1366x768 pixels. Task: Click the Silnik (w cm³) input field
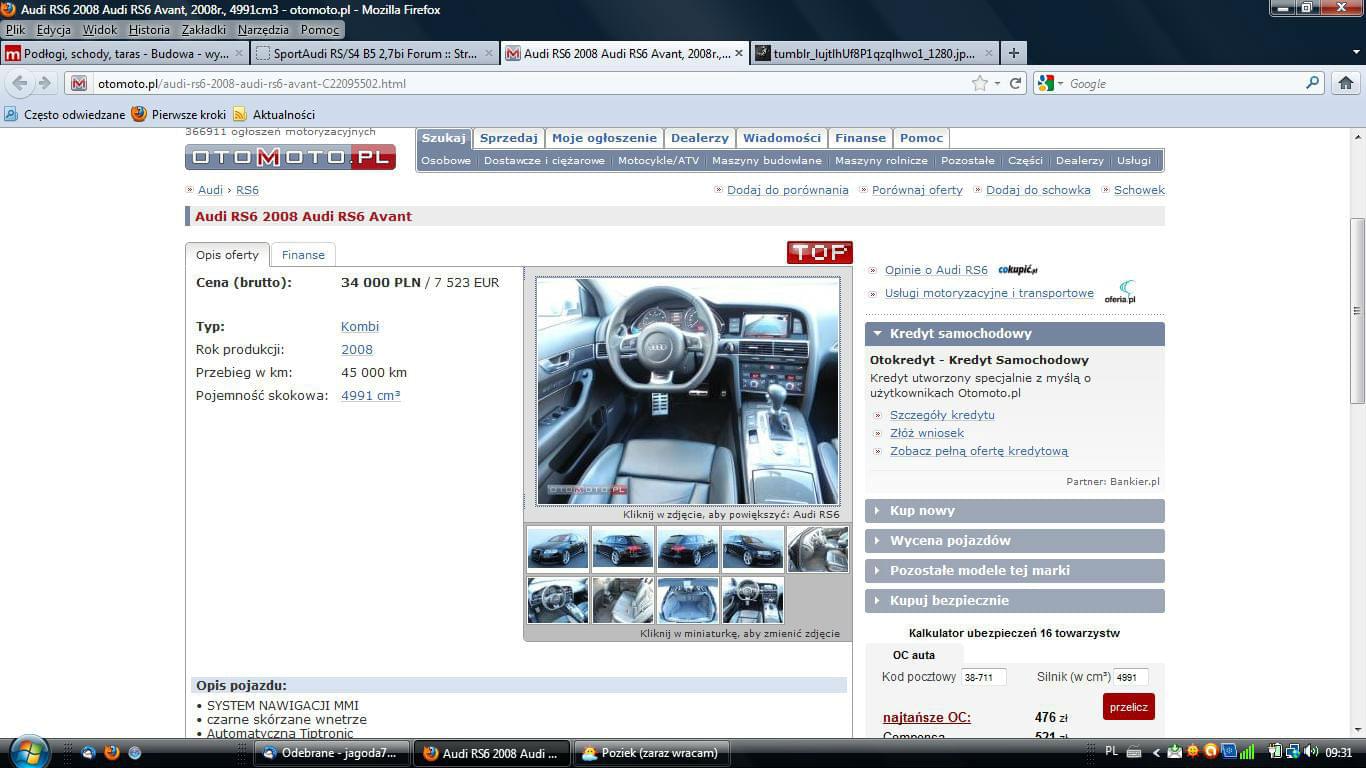(1130, 677)
